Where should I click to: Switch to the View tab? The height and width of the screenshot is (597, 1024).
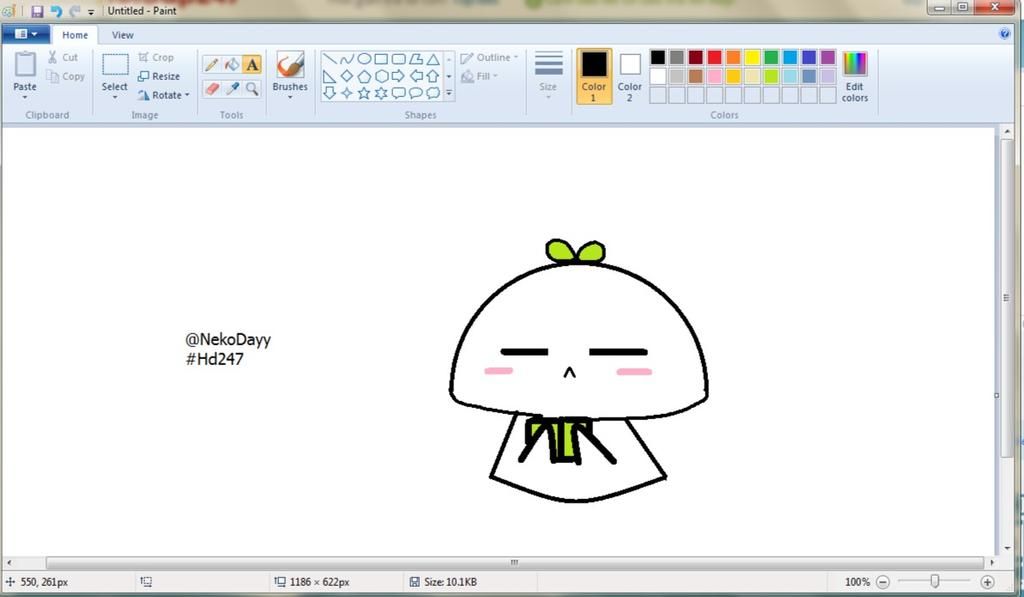pyautogui.click(x=122, y=35)
